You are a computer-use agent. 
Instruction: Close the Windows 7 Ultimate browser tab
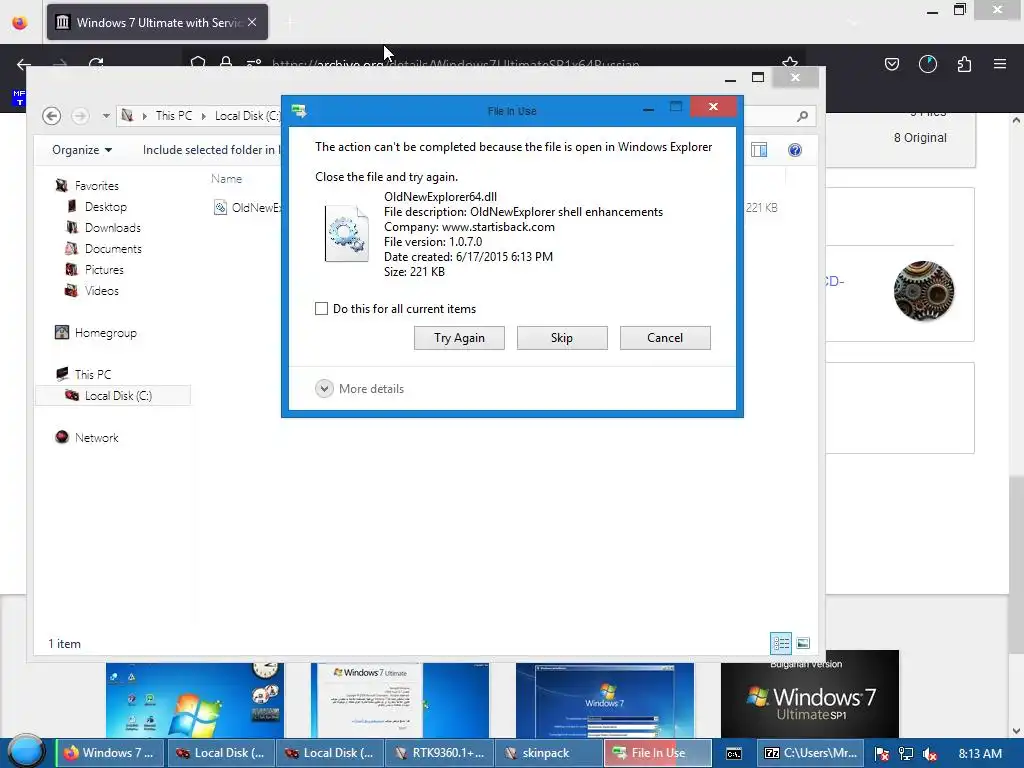tap(252, 22)
